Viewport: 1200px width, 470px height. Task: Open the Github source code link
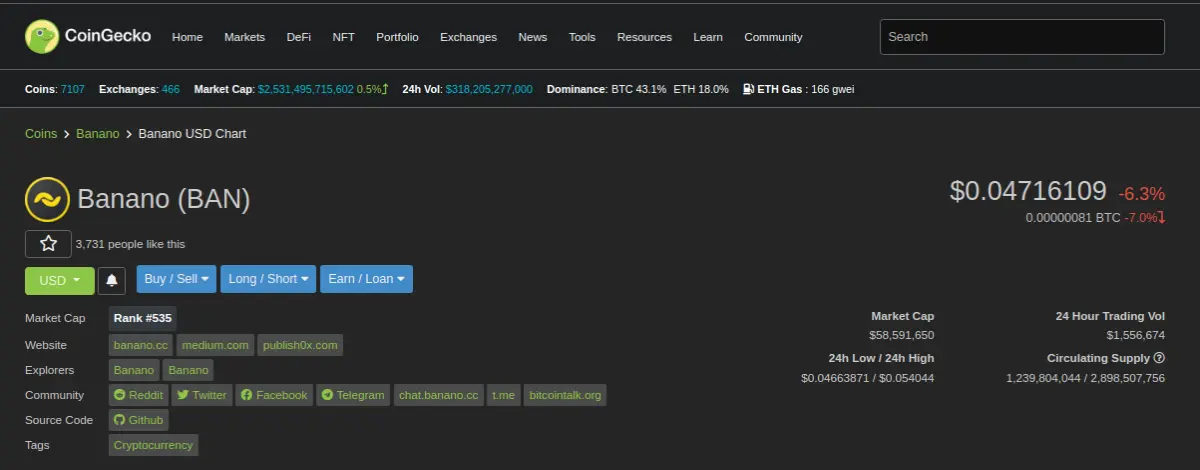[139, 420]
